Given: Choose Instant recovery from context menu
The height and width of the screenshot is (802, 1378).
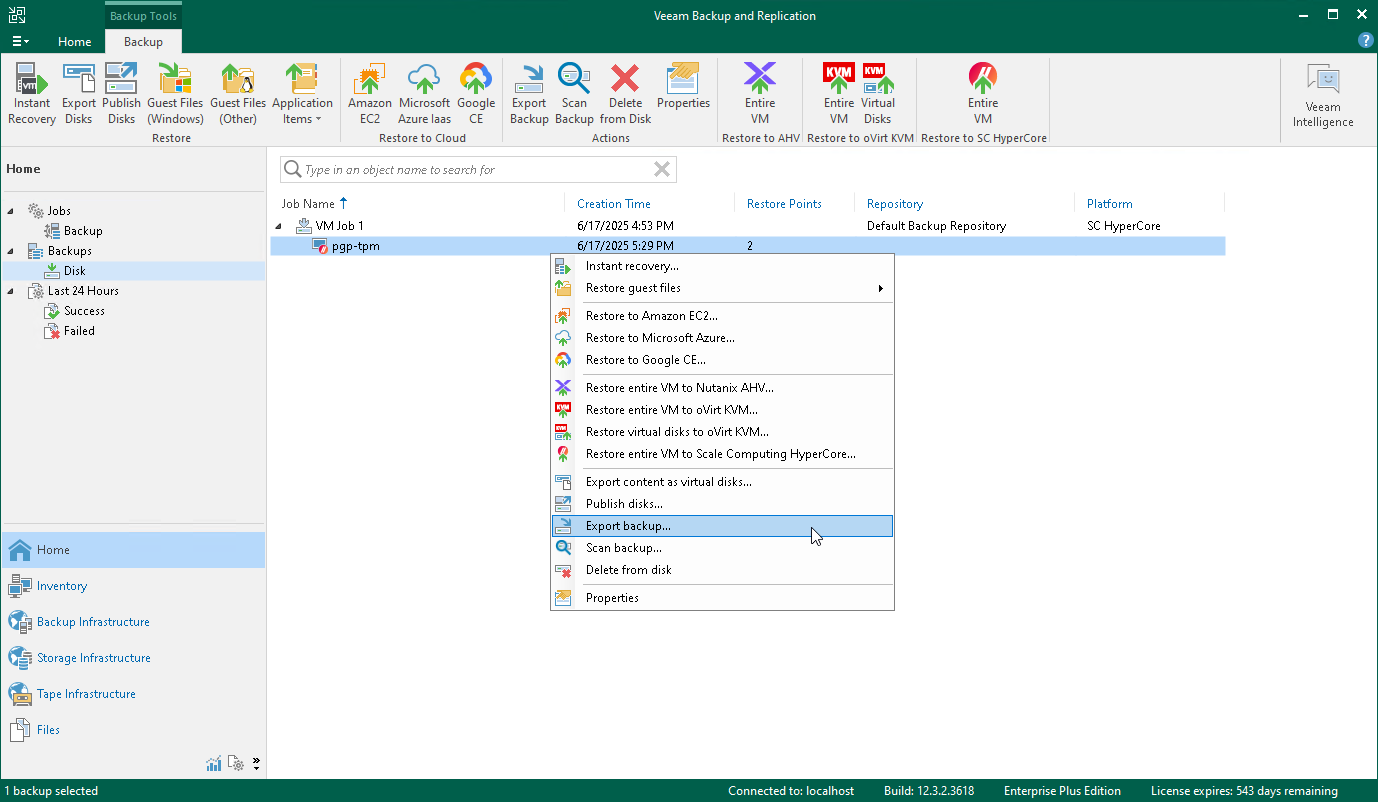Looking at the screenshot, I should [x=722, y=266].
